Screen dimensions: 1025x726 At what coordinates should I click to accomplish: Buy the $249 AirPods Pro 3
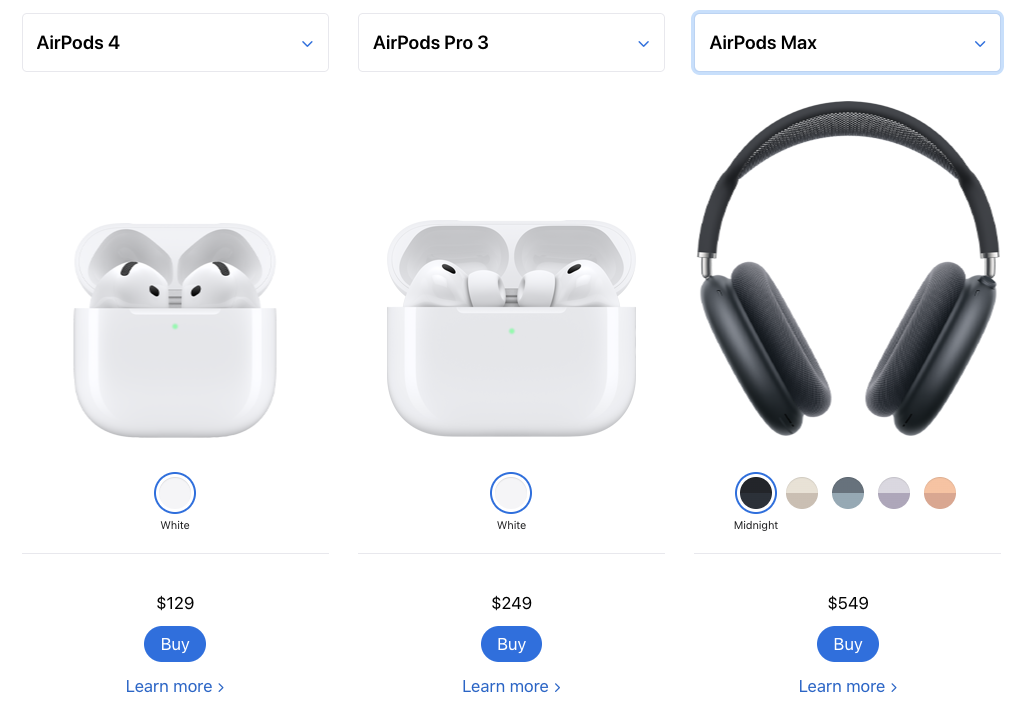tap(511, 644)
